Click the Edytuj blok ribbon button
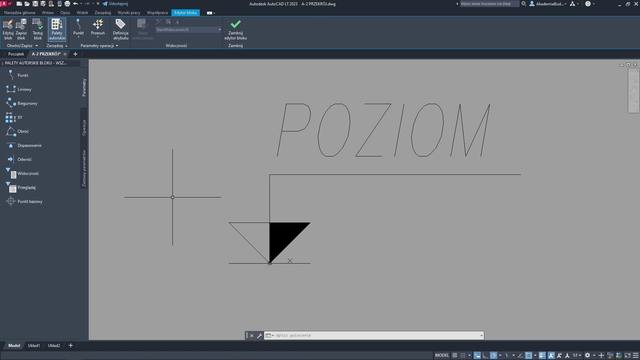This screenshot has height=360, width=640. pos(8,29)
